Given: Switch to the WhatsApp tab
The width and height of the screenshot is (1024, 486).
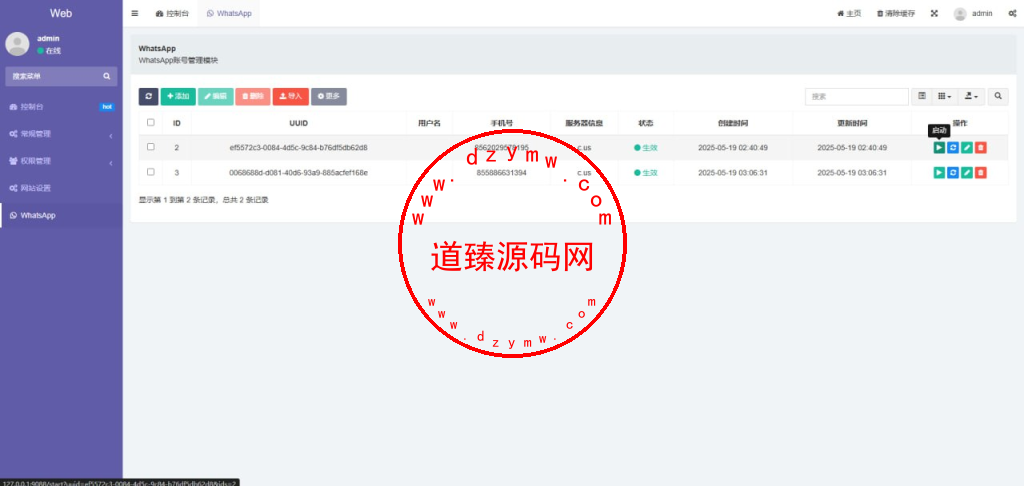Looking at the screenshot, I should pos(229,13).
